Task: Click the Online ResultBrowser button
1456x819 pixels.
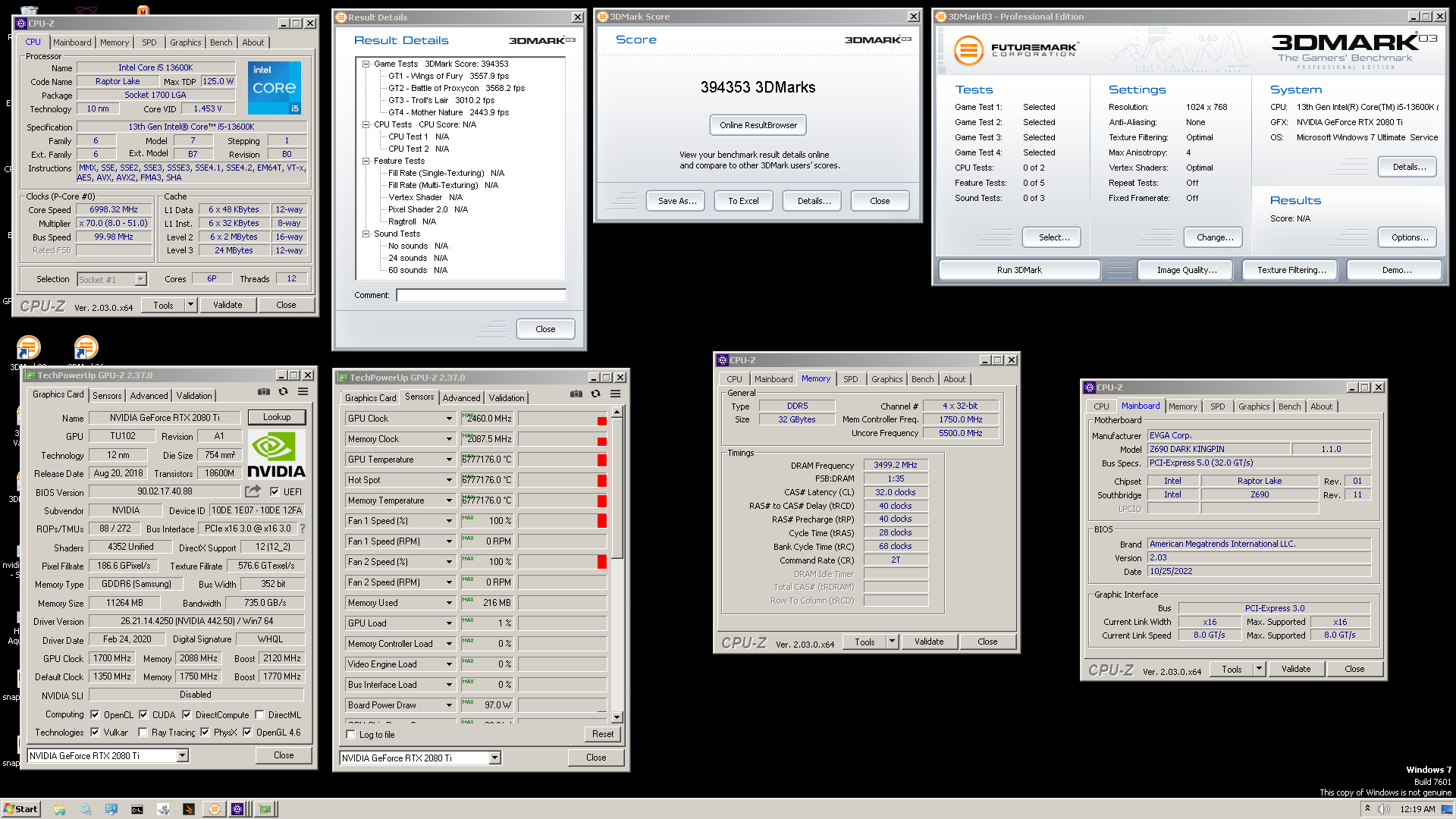Action: (x=758, y=125)
